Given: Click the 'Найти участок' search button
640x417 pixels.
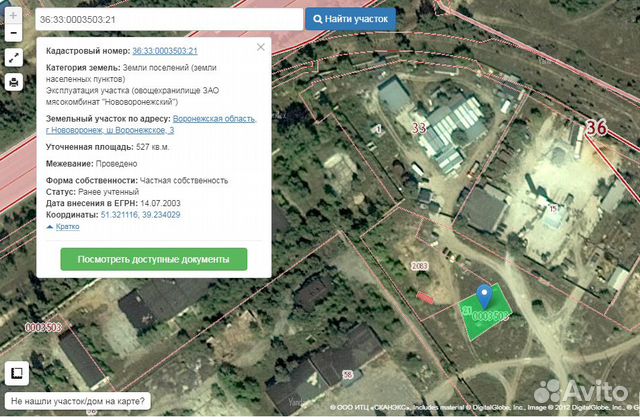Looking at the screenshot, I should 350,18.
